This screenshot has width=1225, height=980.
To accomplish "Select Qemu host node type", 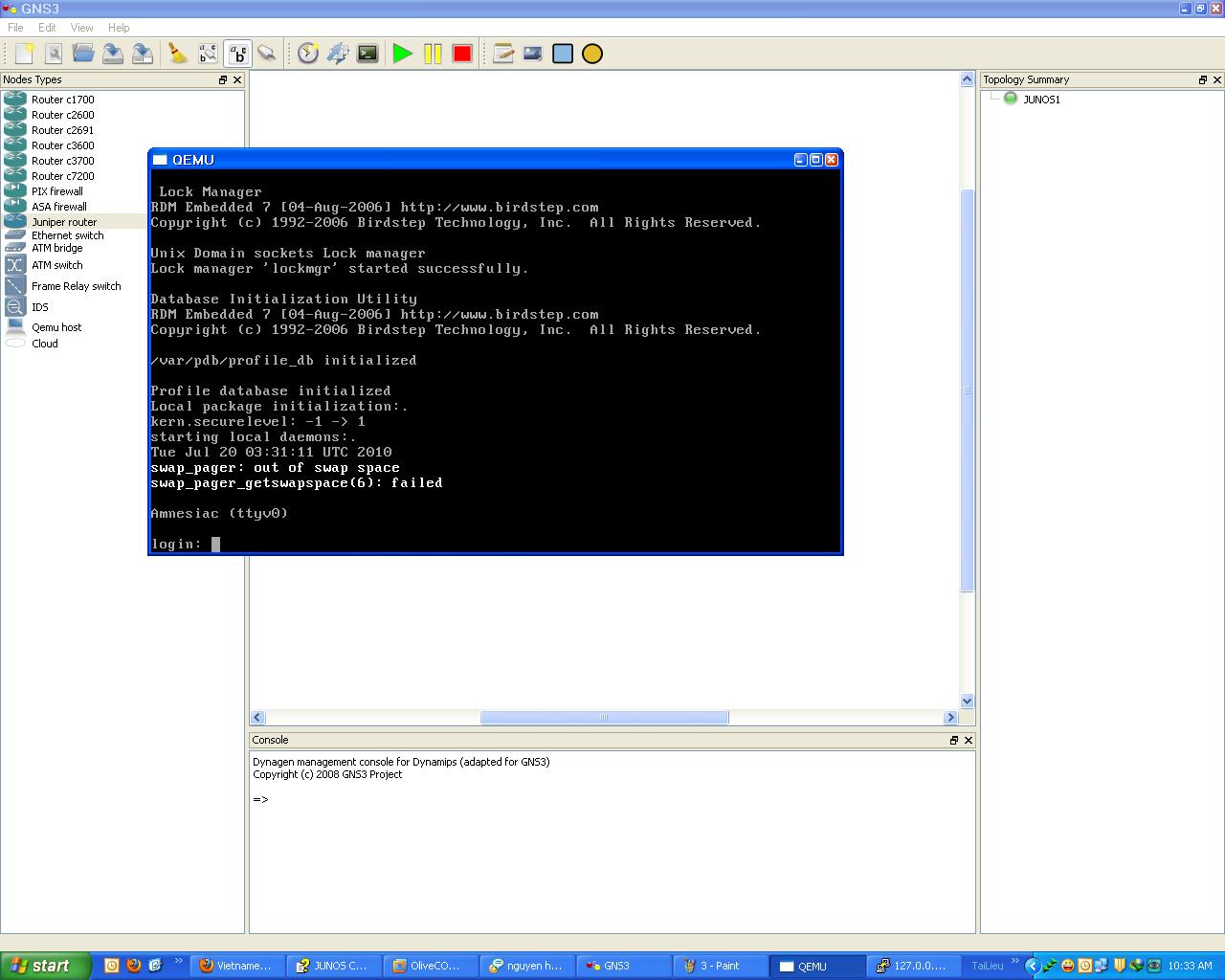I will [56, 327].
